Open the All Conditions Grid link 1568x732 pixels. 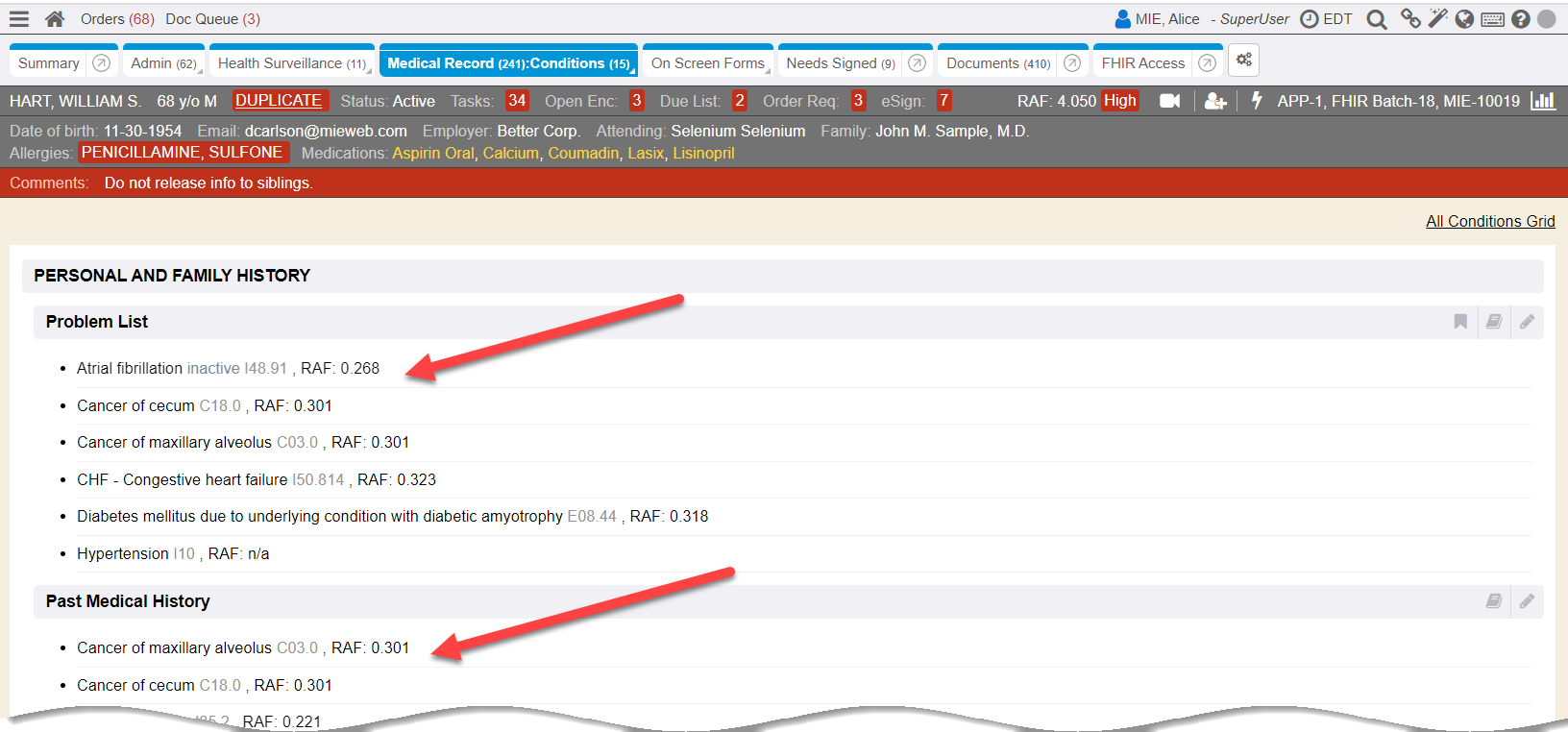[1490, 221]
